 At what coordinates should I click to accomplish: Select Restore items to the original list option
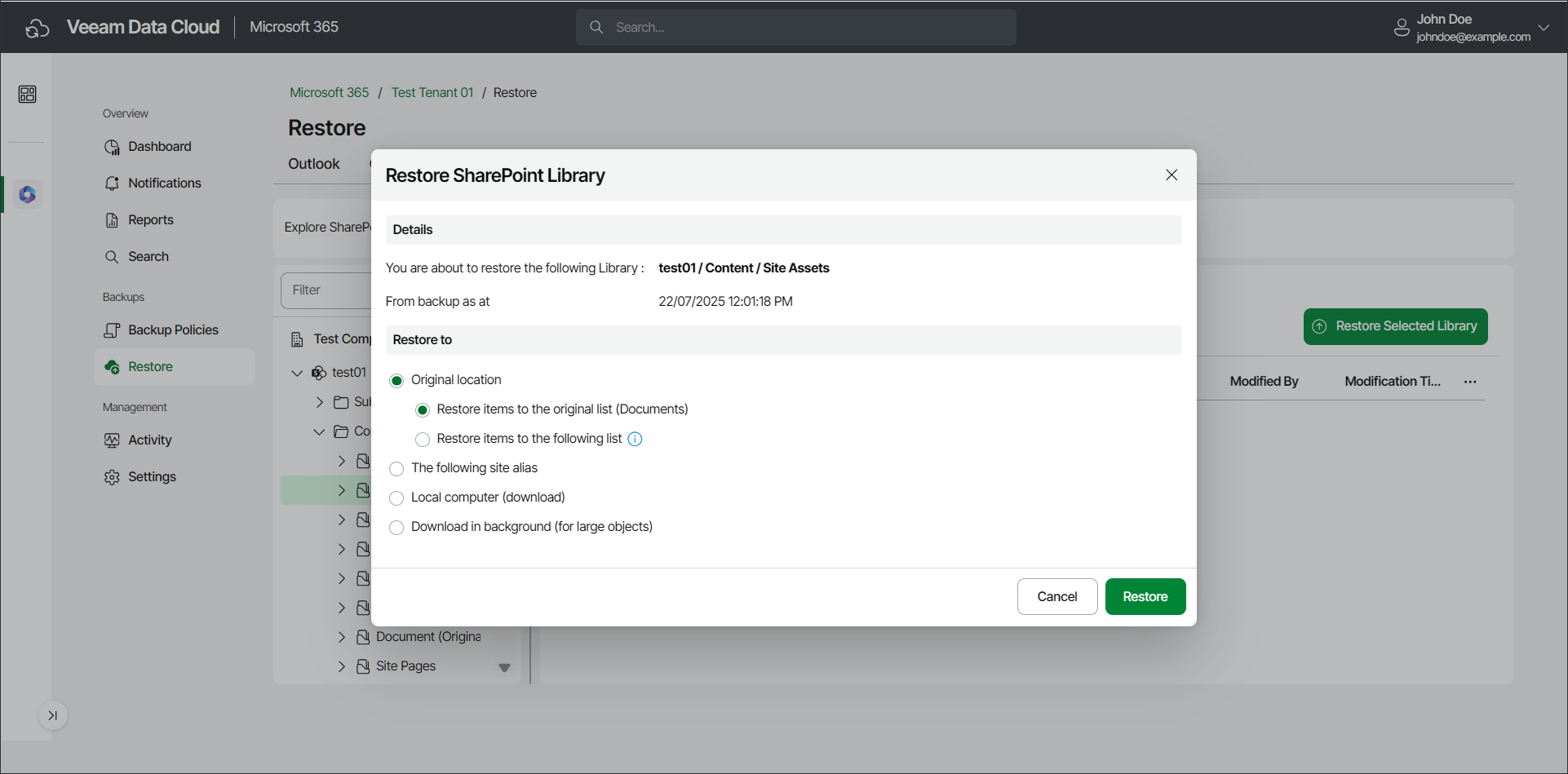423,410
